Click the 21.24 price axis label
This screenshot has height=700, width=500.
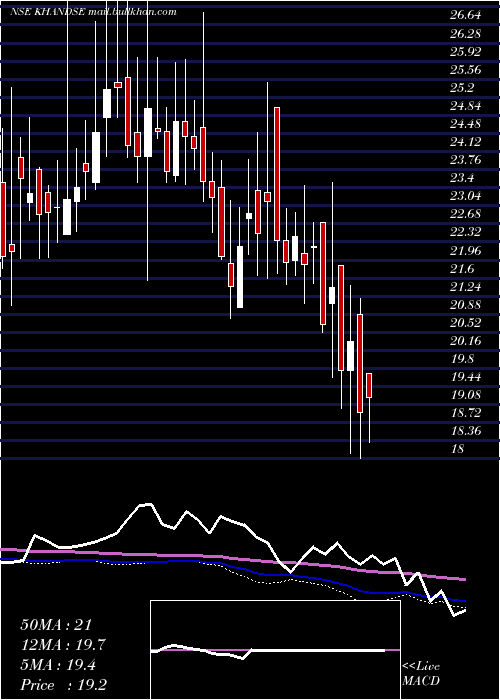(x=465, y=287)
